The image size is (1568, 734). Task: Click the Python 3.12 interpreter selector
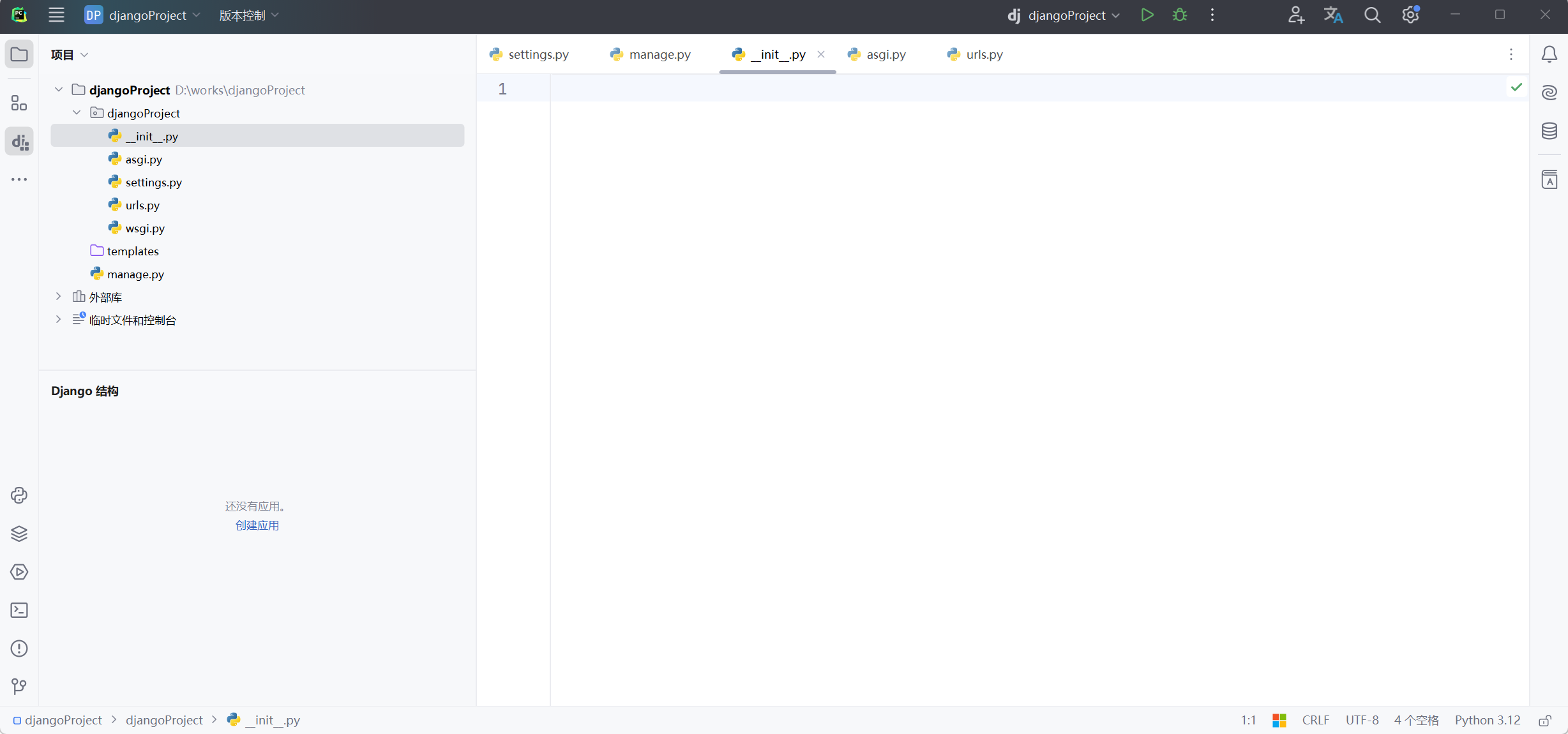[x=1488, y=721]
